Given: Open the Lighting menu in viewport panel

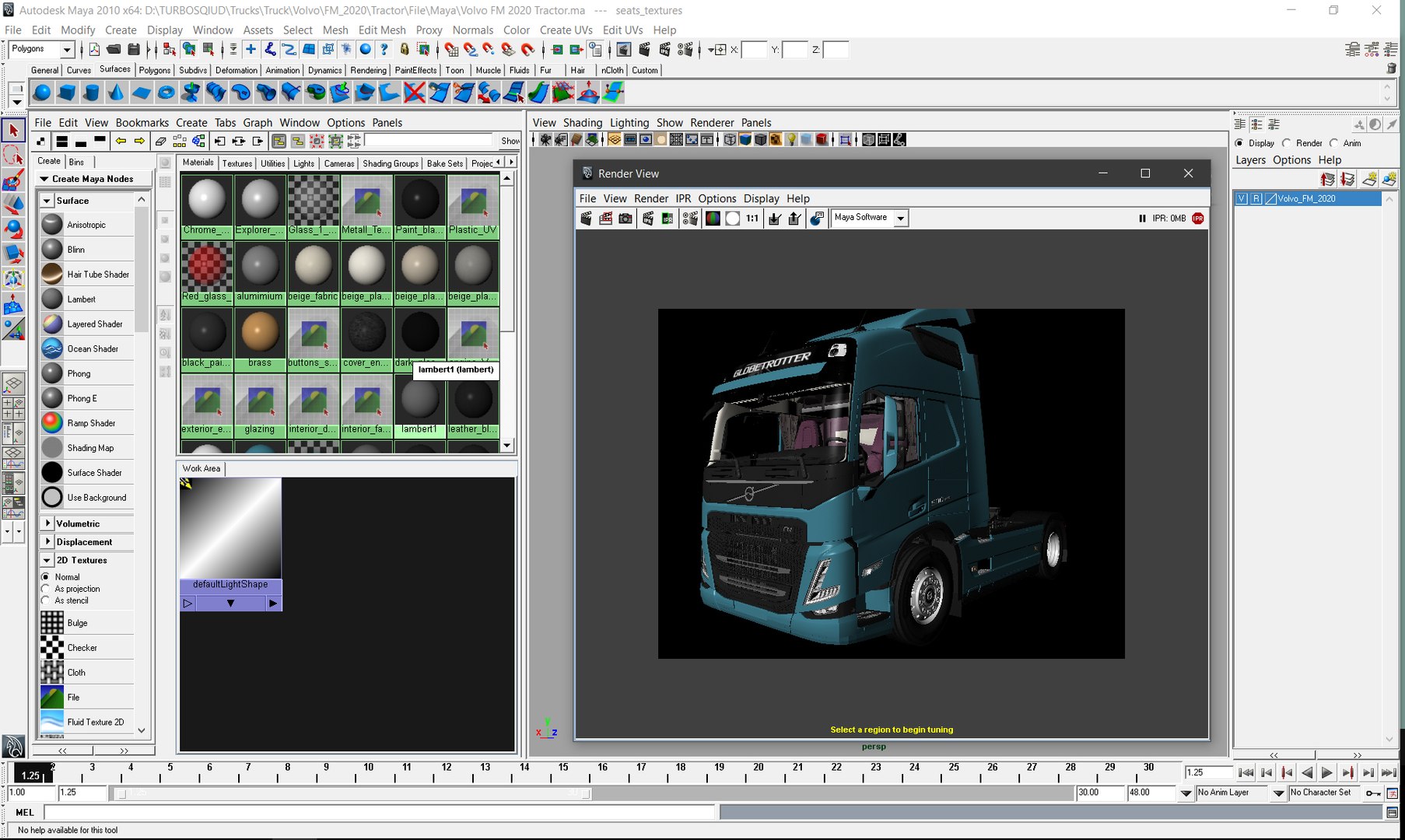Looking at the screenshot, I should [x=629, y=123].
